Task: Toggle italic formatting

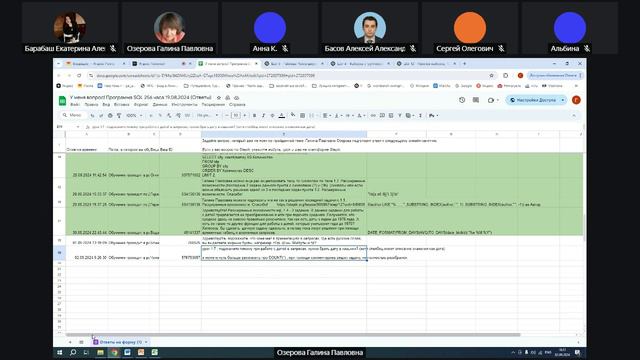Action: coord(263,116)
